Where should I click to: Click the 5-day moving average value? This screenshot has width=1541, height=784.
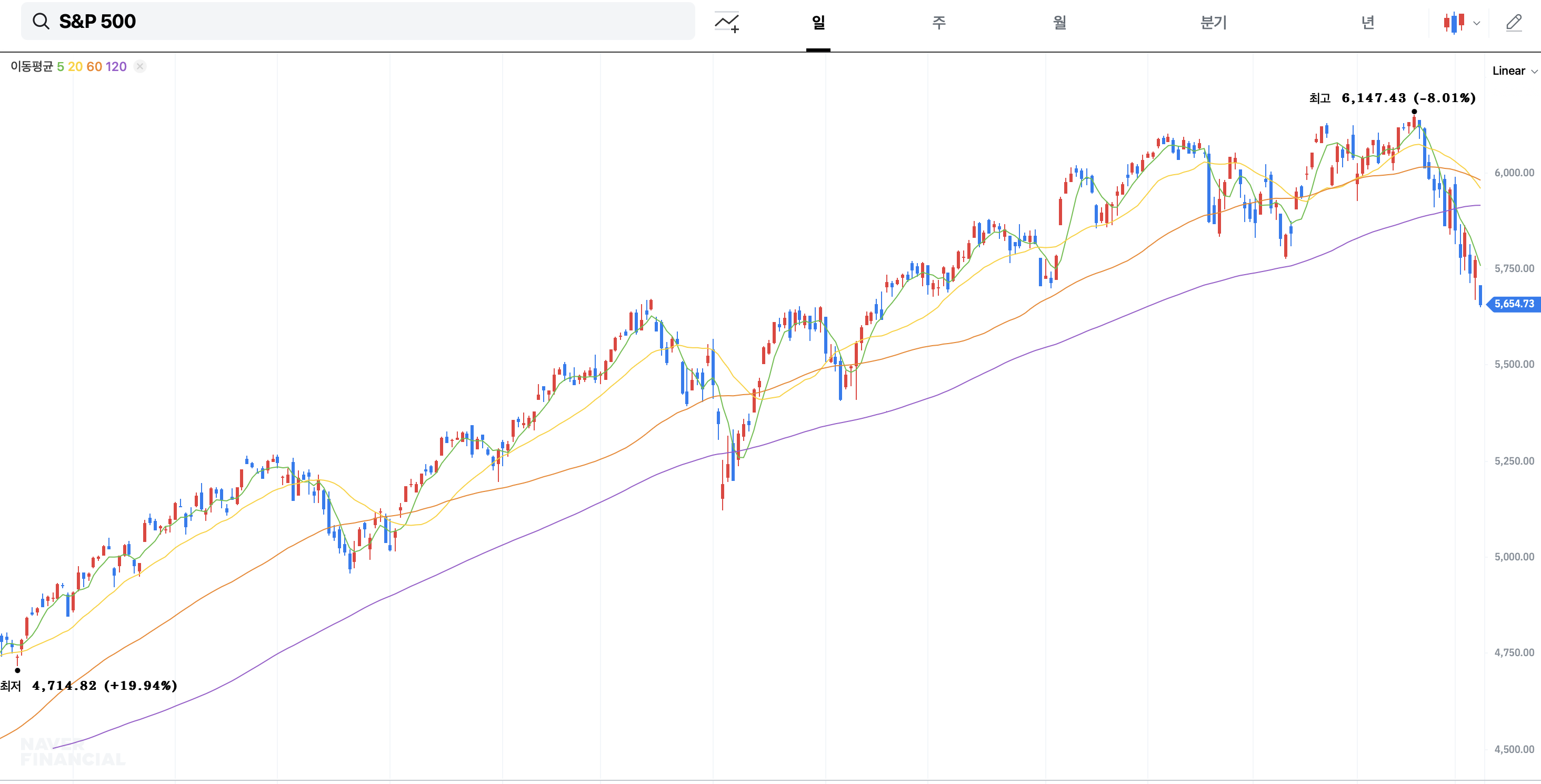tap(61, 66)
